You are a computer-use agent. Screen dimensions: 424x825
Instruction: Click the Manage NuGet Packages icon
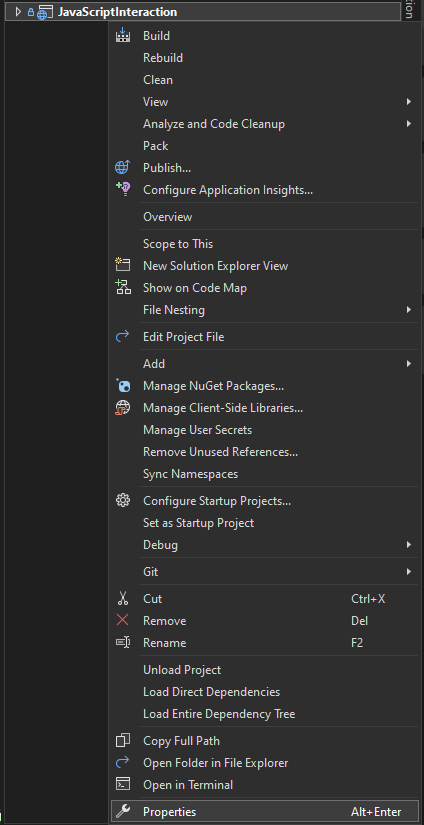click(123, 386)
